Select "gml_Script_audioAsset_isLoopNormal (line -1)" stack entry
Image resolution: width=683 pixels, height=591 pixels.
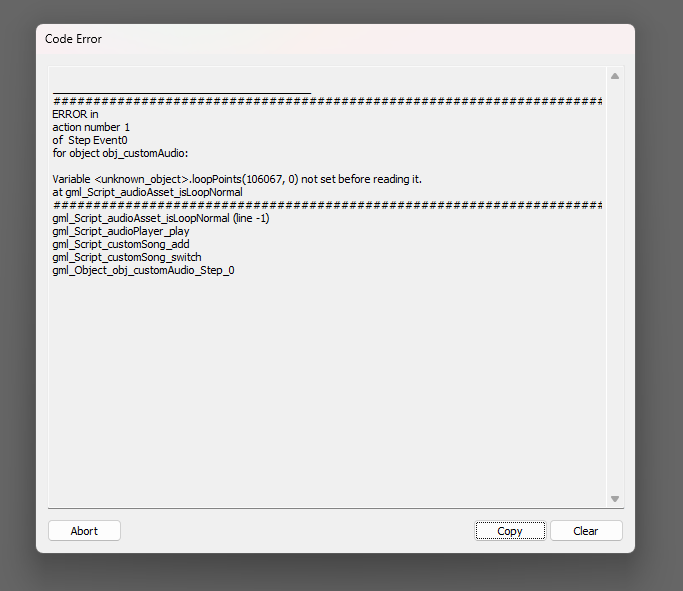(x=161, y=218)
